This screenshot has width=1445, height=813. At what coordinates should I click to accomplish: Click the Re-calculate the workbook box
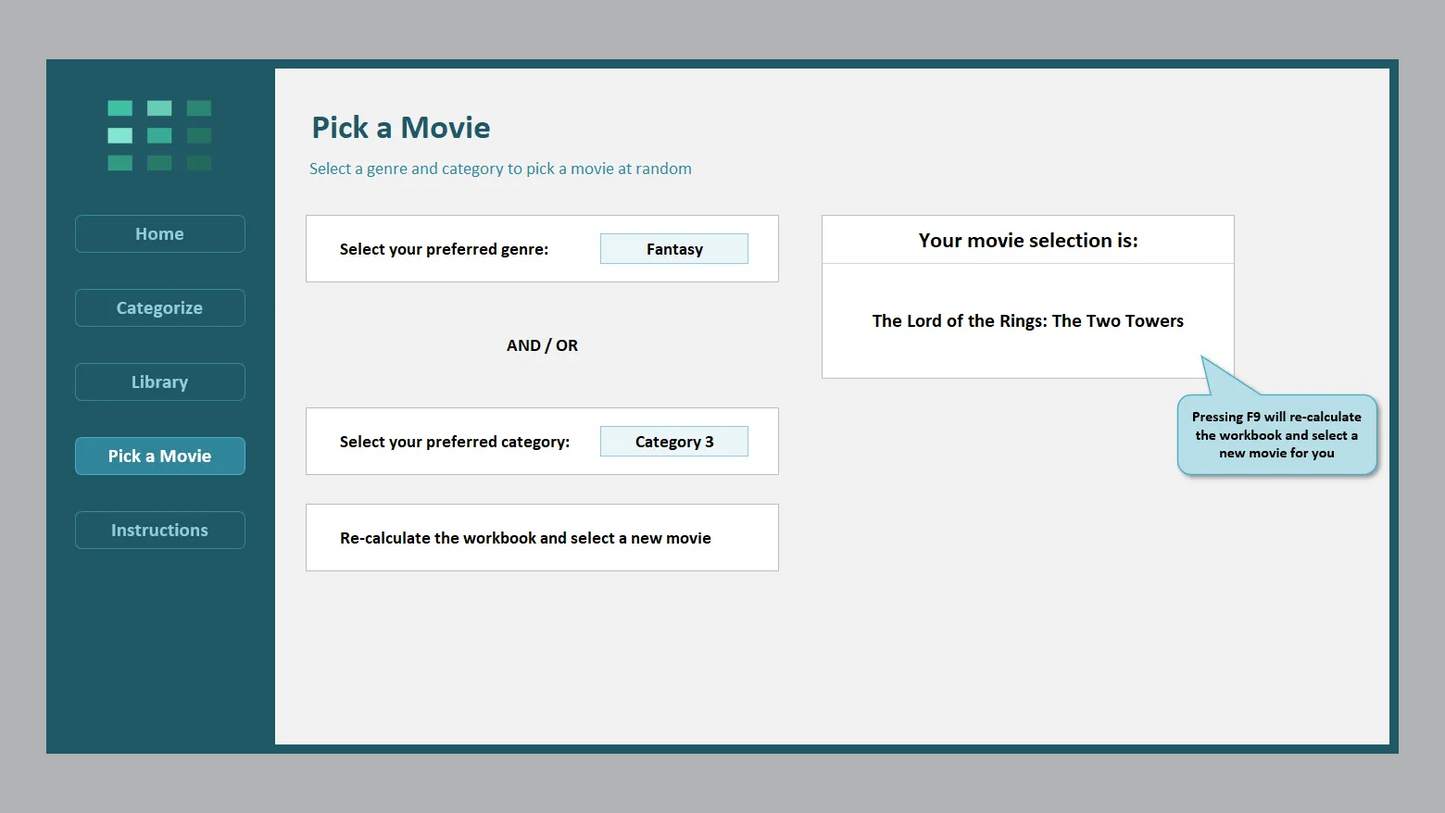(542, 538)
